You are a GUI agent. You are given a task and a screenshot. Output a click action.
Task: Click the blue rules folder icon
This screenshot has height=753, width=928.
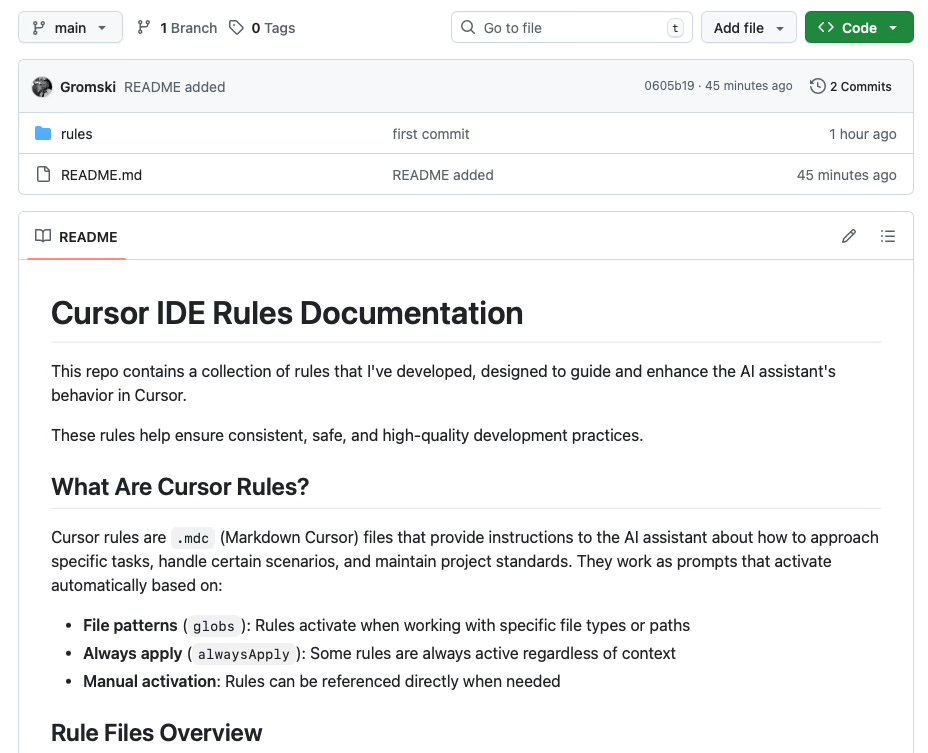coord(43,133)
